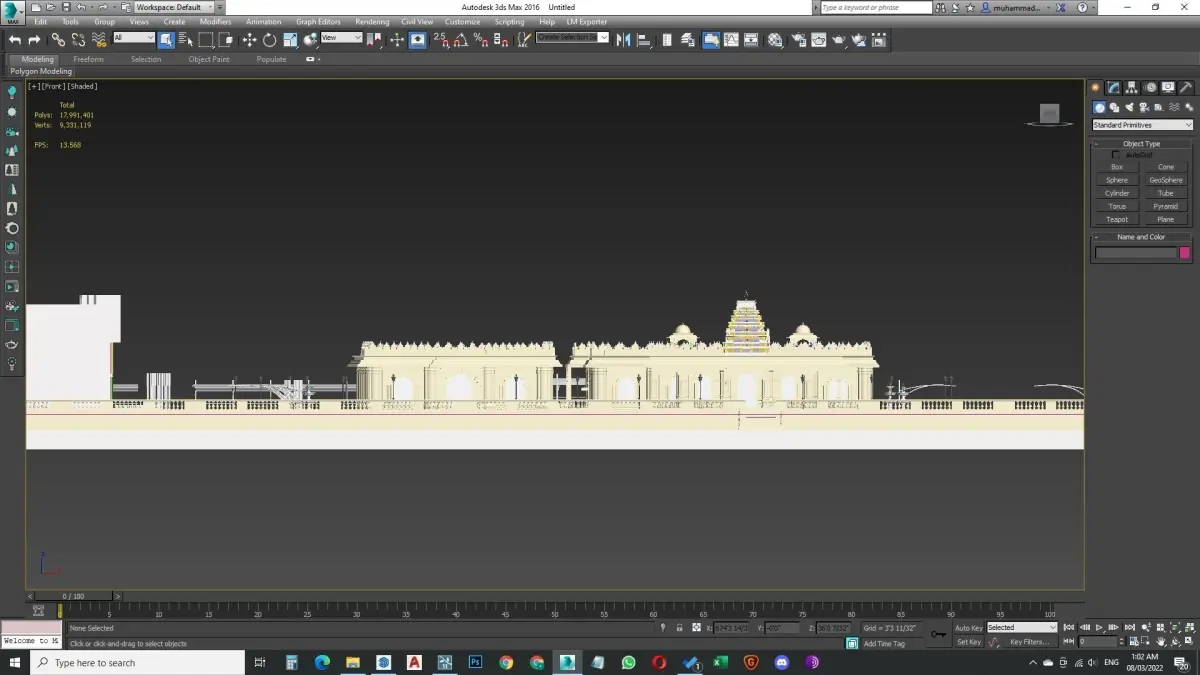Click the Select and Link chain icon
Screen dimensions: 1200x675
(x=58, y=40)
